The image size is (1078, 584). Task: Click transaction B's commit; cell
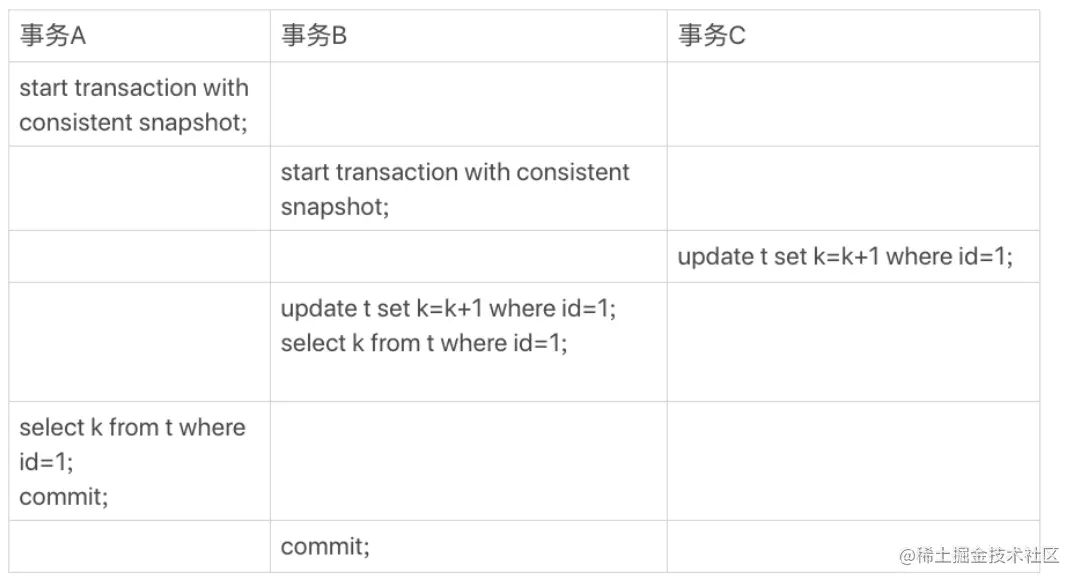click(324, 547)
